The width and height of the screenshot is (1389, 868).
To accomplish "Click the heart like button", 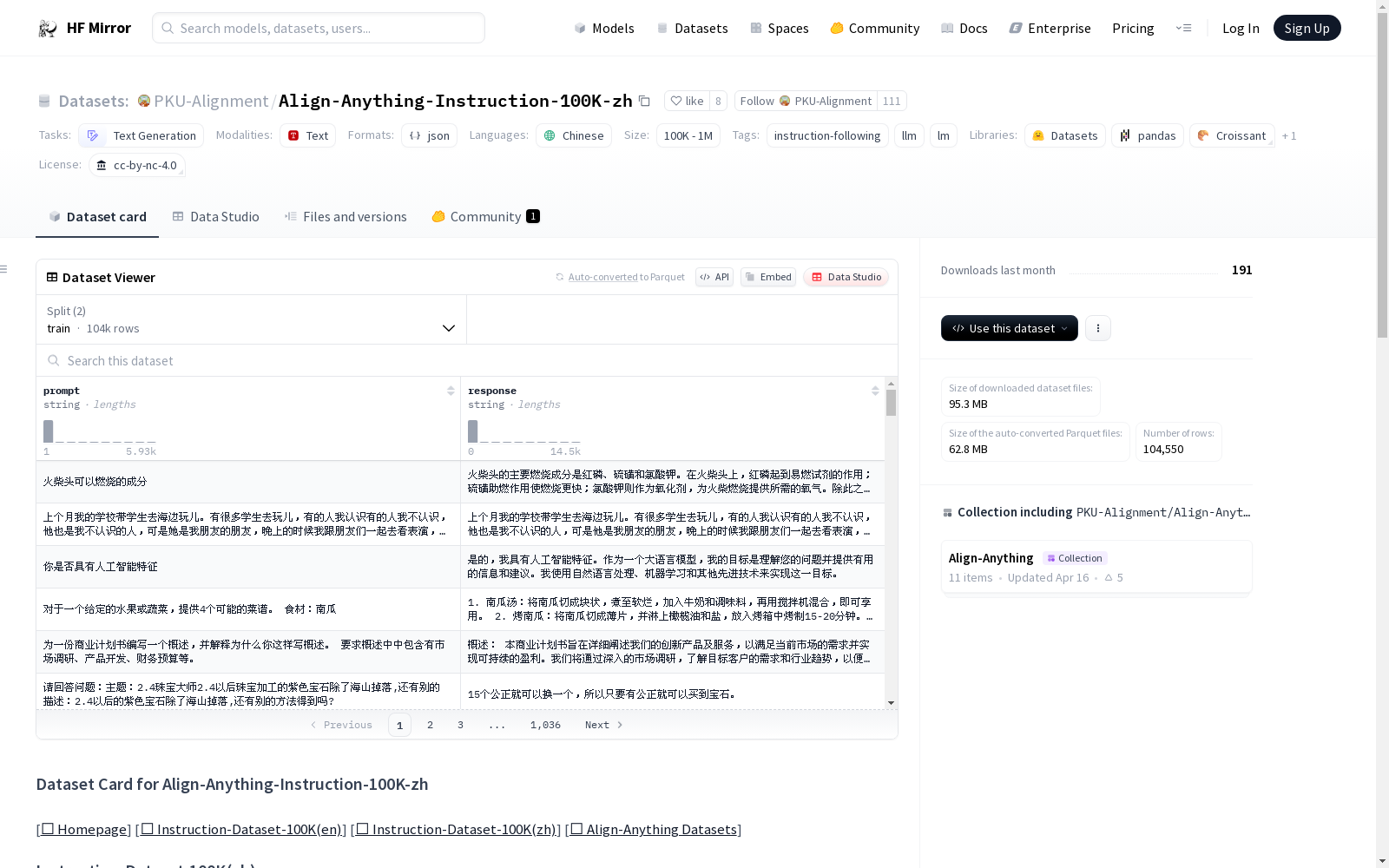I will tap(687, 101).
